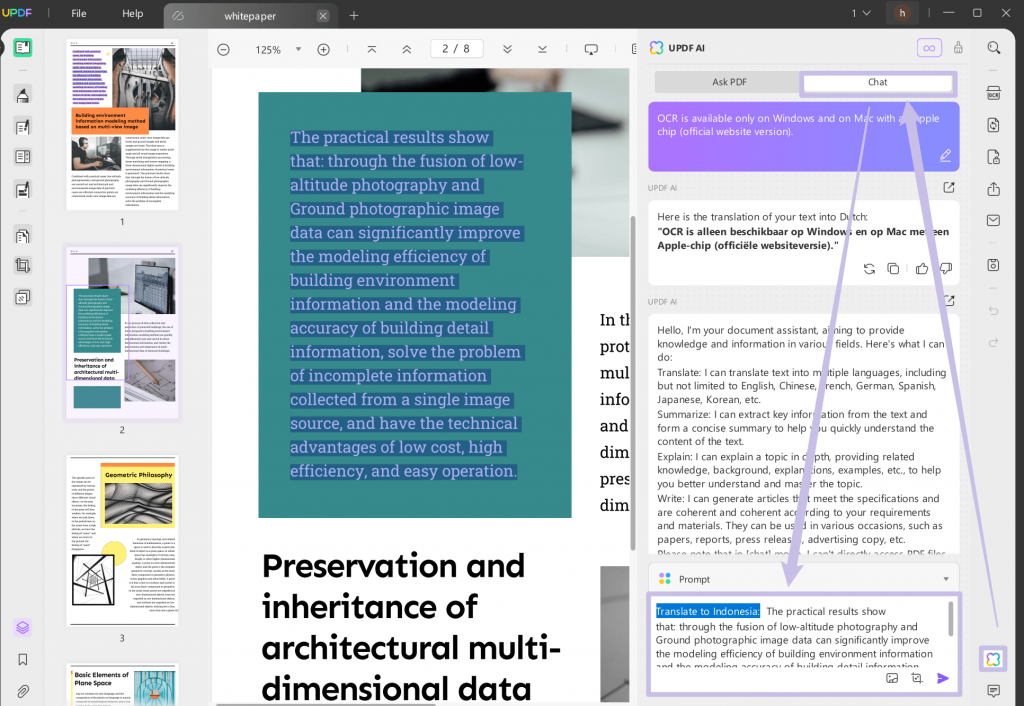Undo the last action
The height and width of the screenshot is (706, 1024).
993,311
